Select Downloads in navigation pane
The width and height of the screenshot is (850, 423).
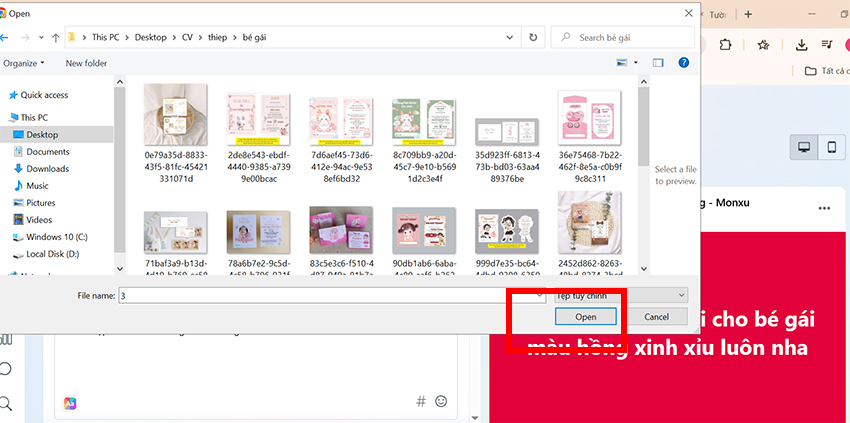click(47, 169)
